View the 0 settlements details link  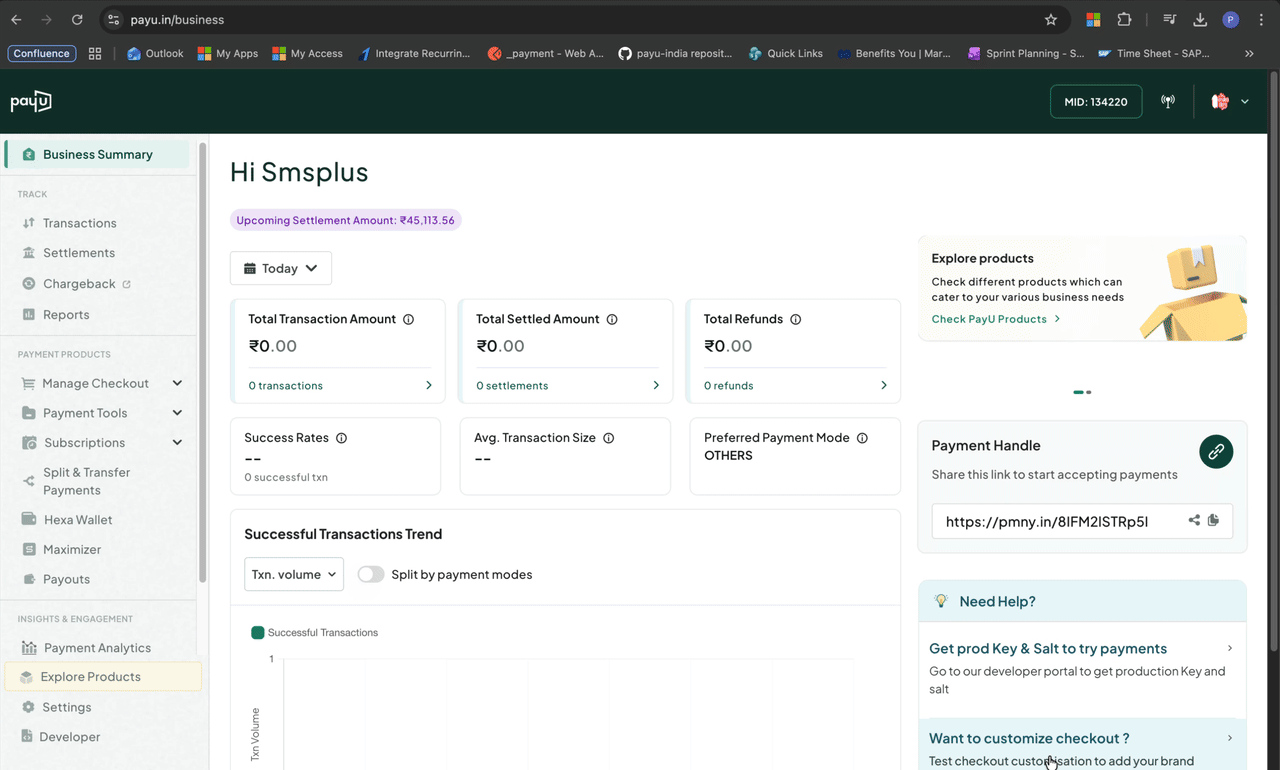click(568, 385)
